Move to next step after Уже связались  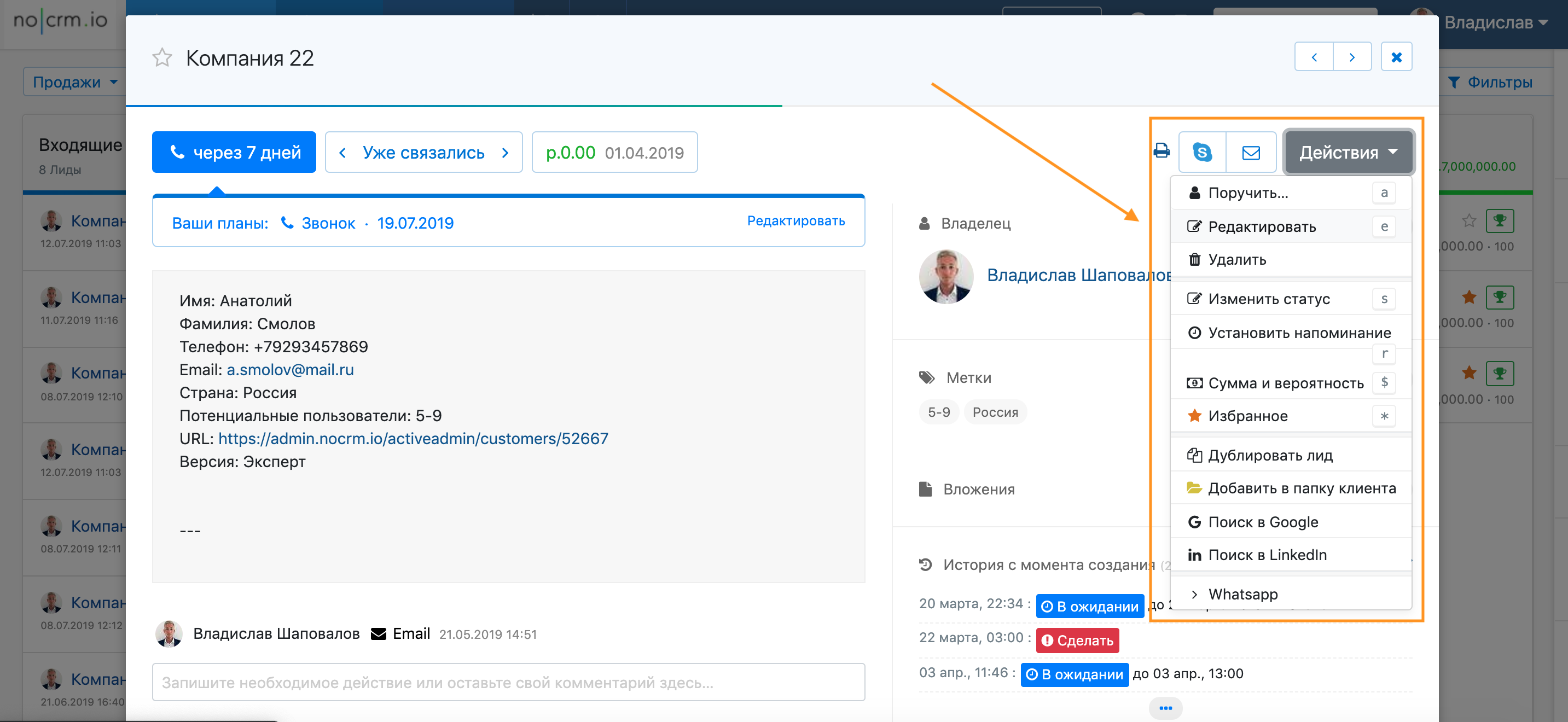(x=504, y=153)
